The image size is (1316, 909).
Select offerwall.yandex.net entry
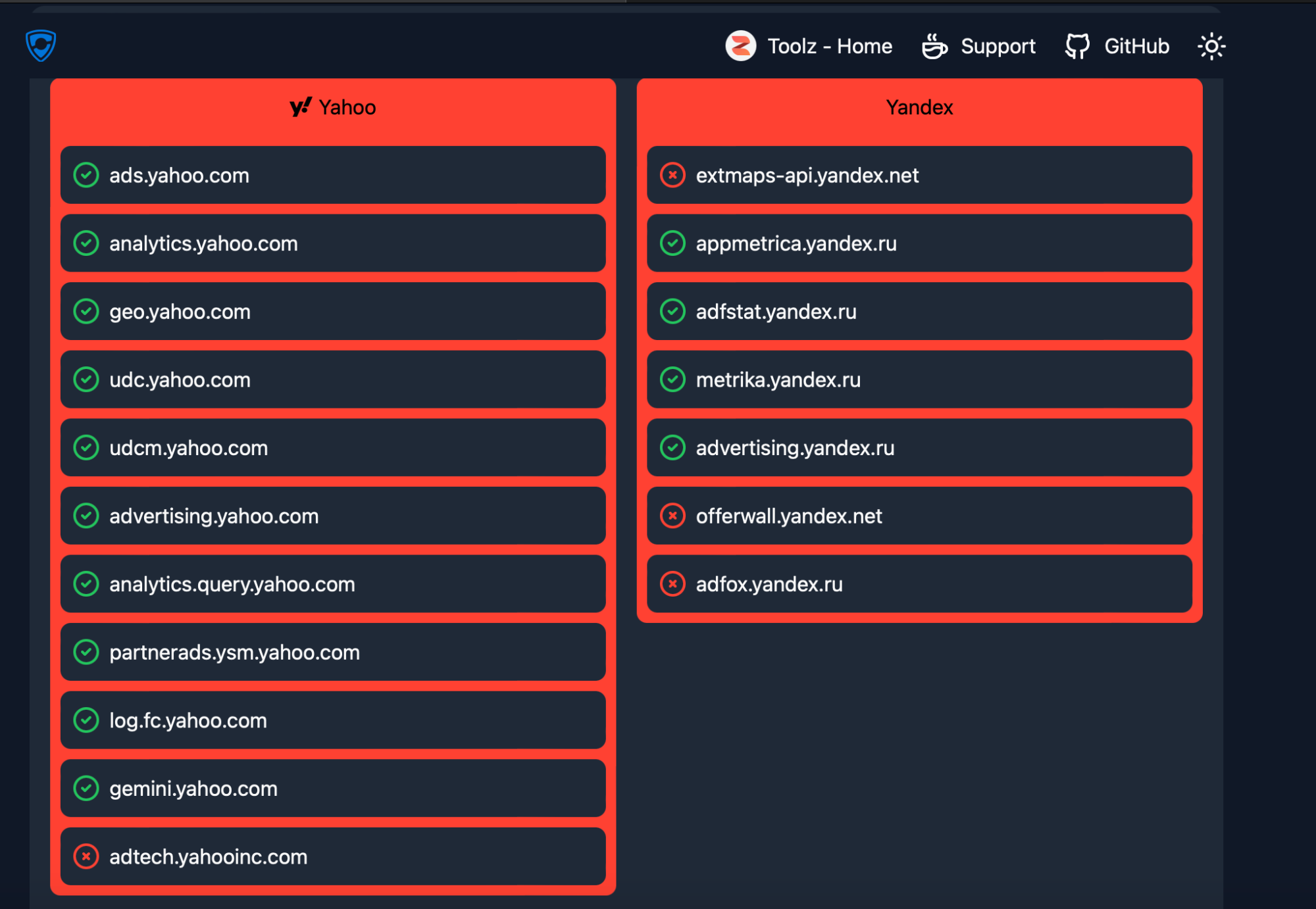[919, 516]
